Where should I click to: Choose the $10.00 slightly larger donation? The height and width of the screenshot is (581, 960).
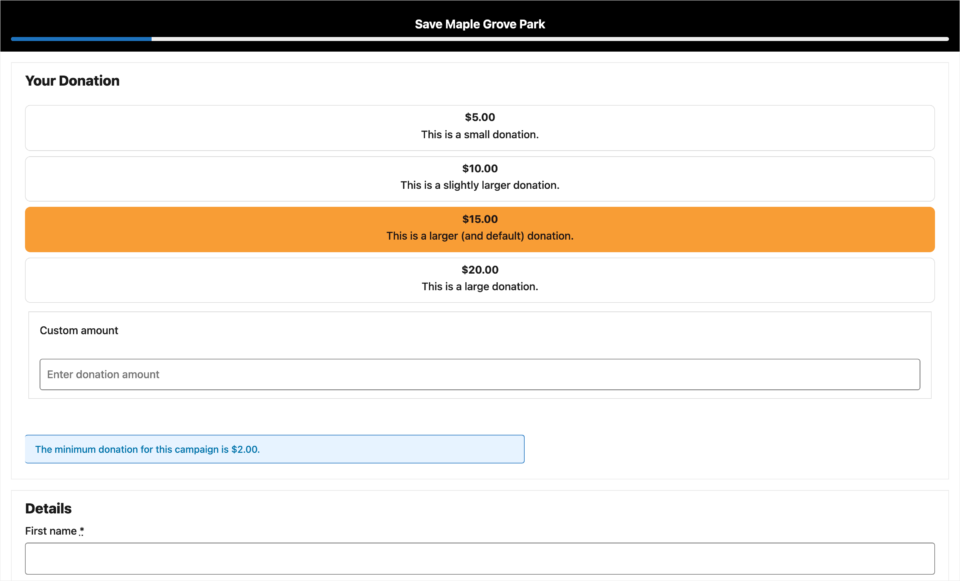coord(479,179)
